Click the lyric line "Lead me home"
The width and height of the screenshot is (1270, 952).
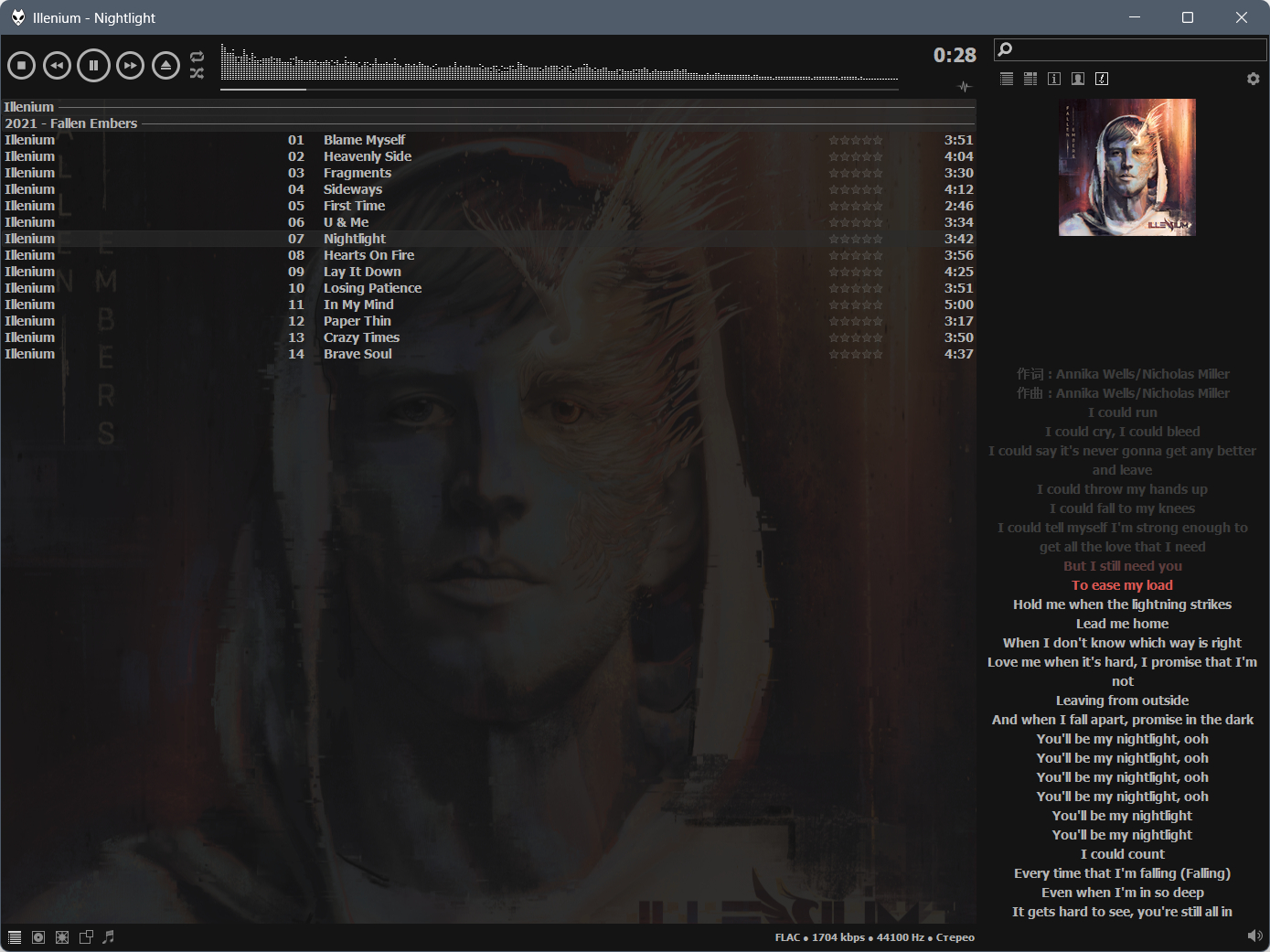point(1122,624)
